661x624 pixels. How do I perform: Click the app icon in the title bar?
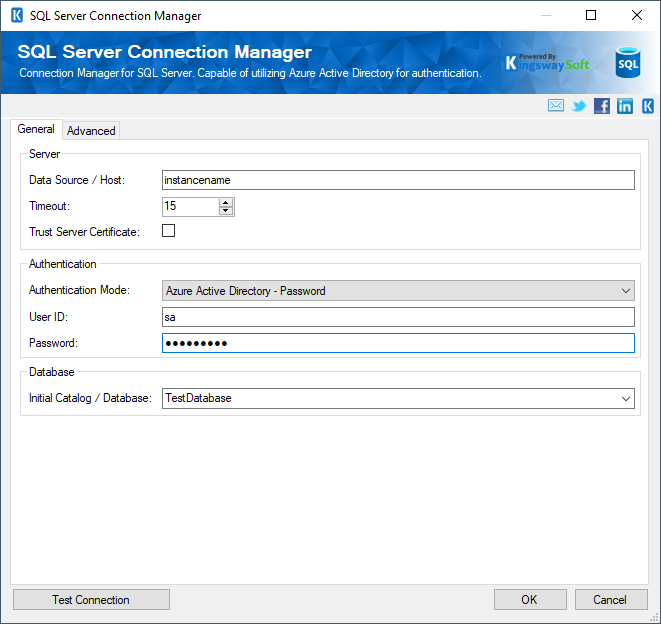pos(15,16)
